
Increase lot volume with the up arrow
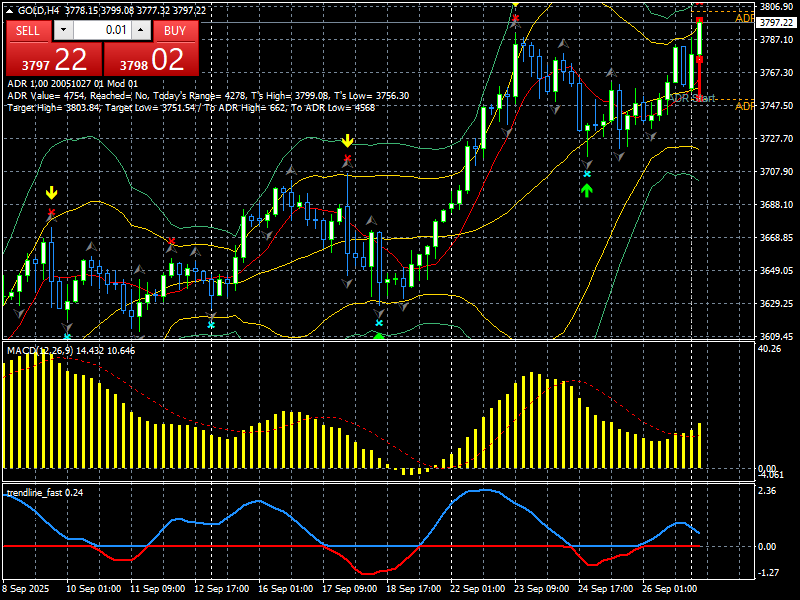click(x=141, y=30)
